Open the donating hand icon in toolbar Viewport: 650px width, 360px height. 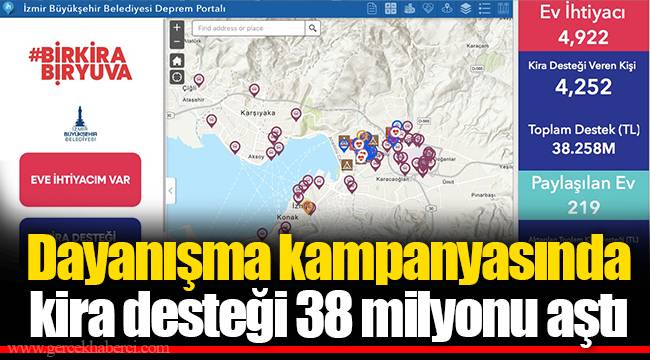[410, 9]
